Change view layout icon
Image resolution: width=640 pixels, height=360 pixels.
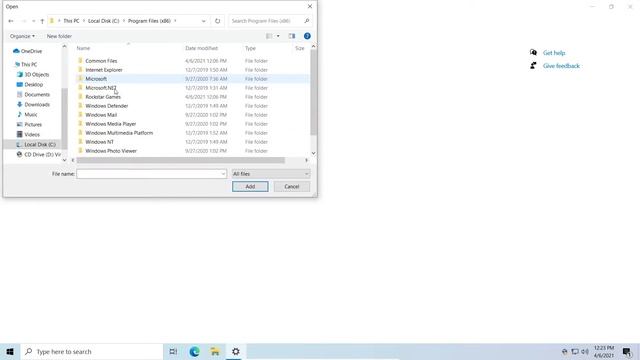[269, 36]
